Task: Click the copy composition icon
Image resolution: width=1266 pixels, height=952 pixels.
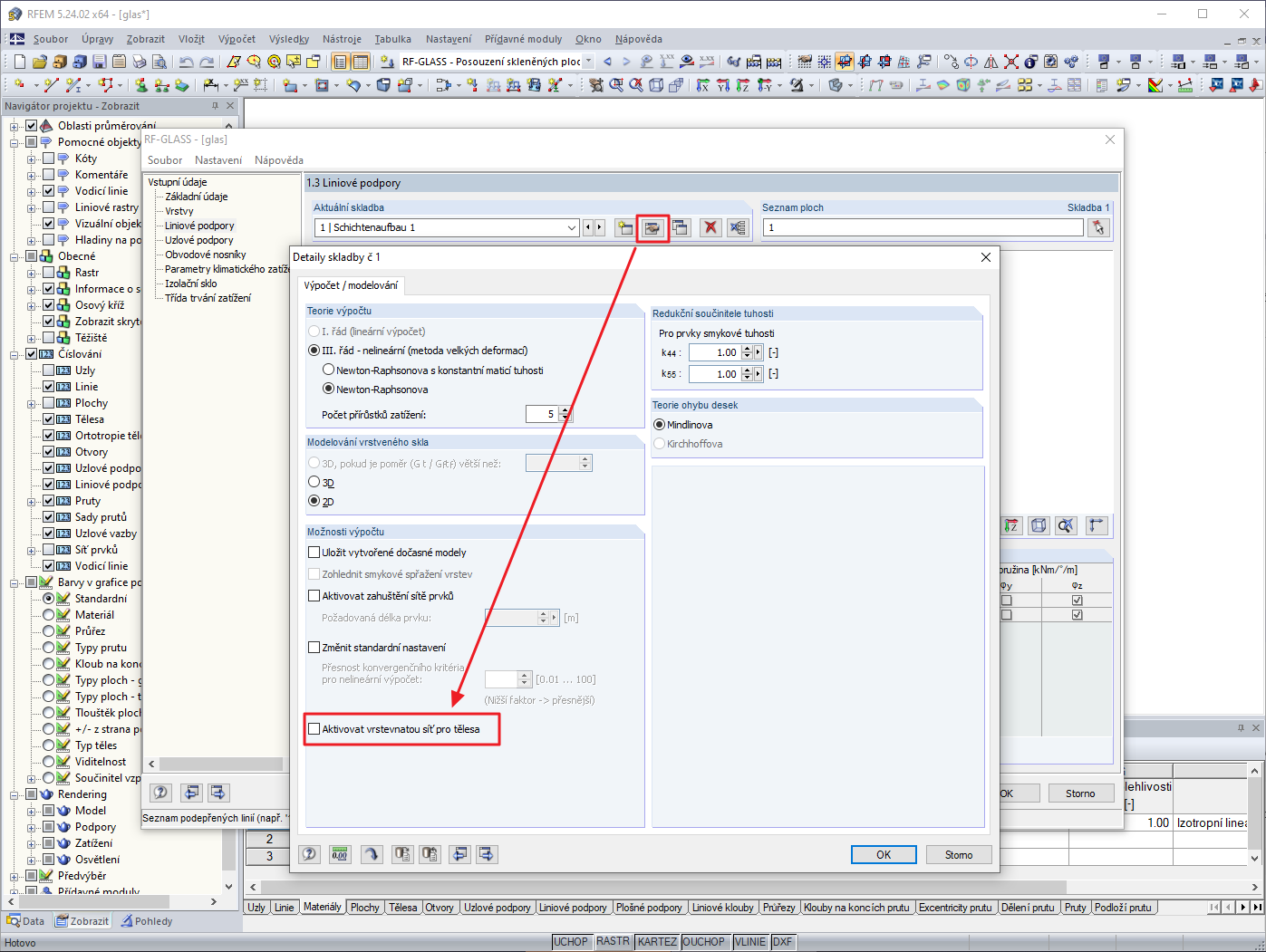Action: pyautogui.click(x=680, y=227)
